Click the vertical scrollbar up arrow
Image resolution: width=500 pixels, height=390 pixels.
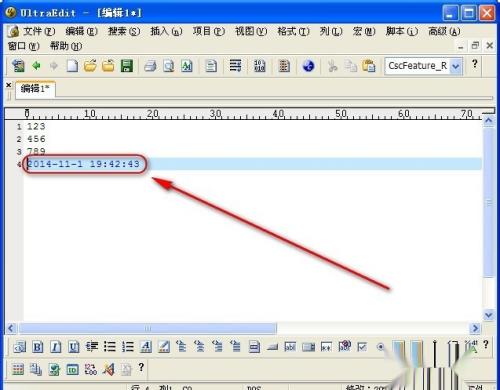(x=488, y=120)
